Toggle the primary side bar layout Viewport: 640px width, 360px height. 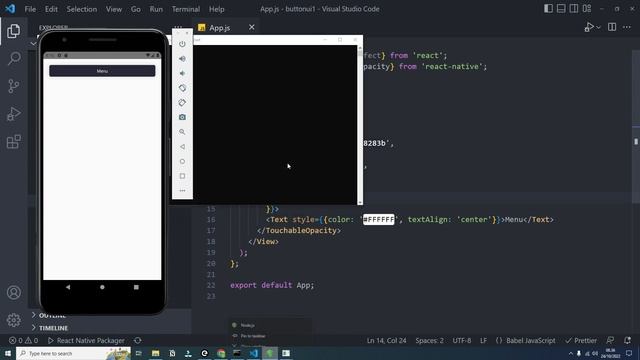tap(549, 9)
